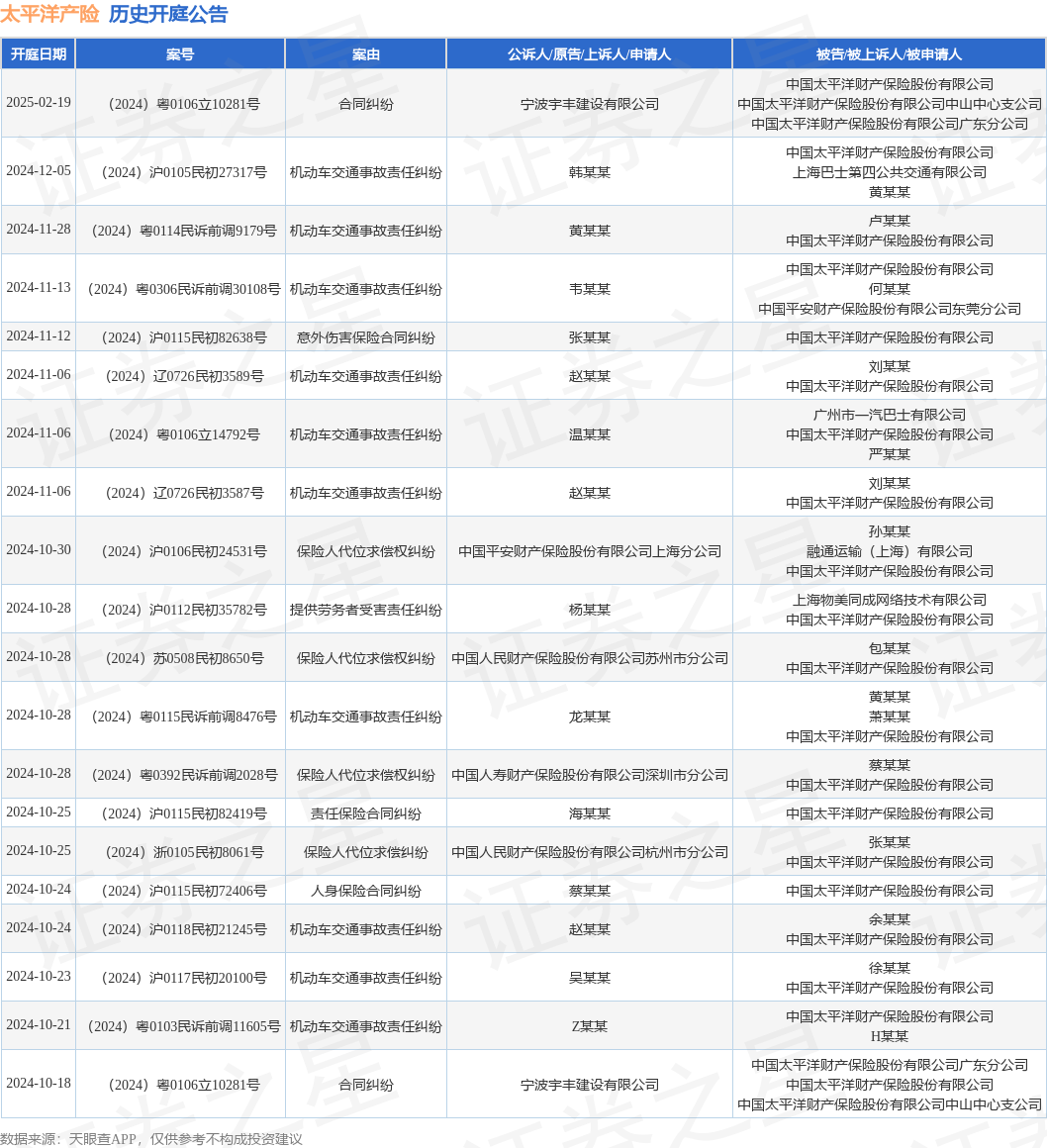Select case number 沪0115民初82638号
The height and width of the screenshot is (1148, 1047).
tap(208, 337)
